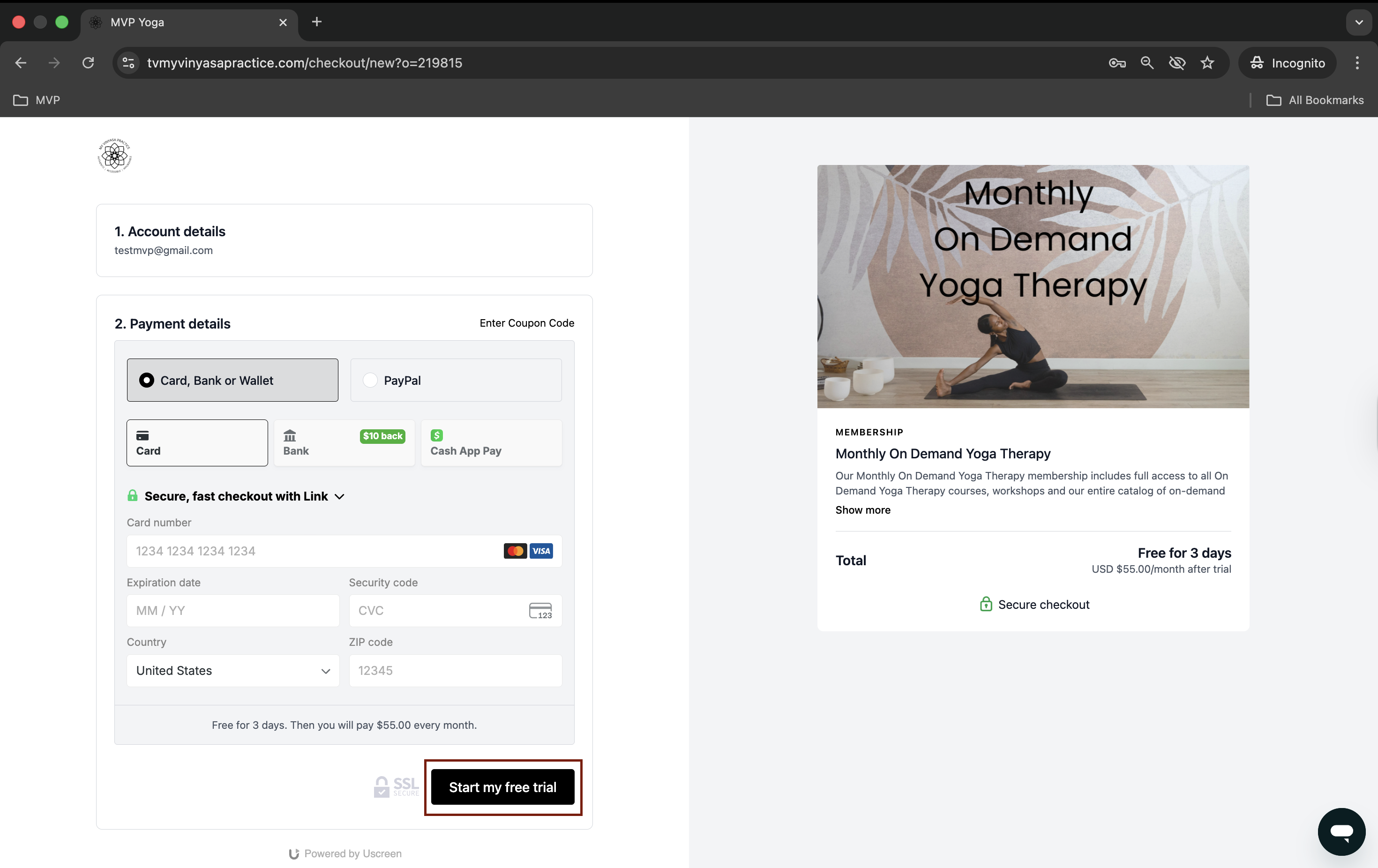The height and width of the screenshot is (868, 1378).
Task: Click the third-party cookies eye icon
Action: (1177, 63)
